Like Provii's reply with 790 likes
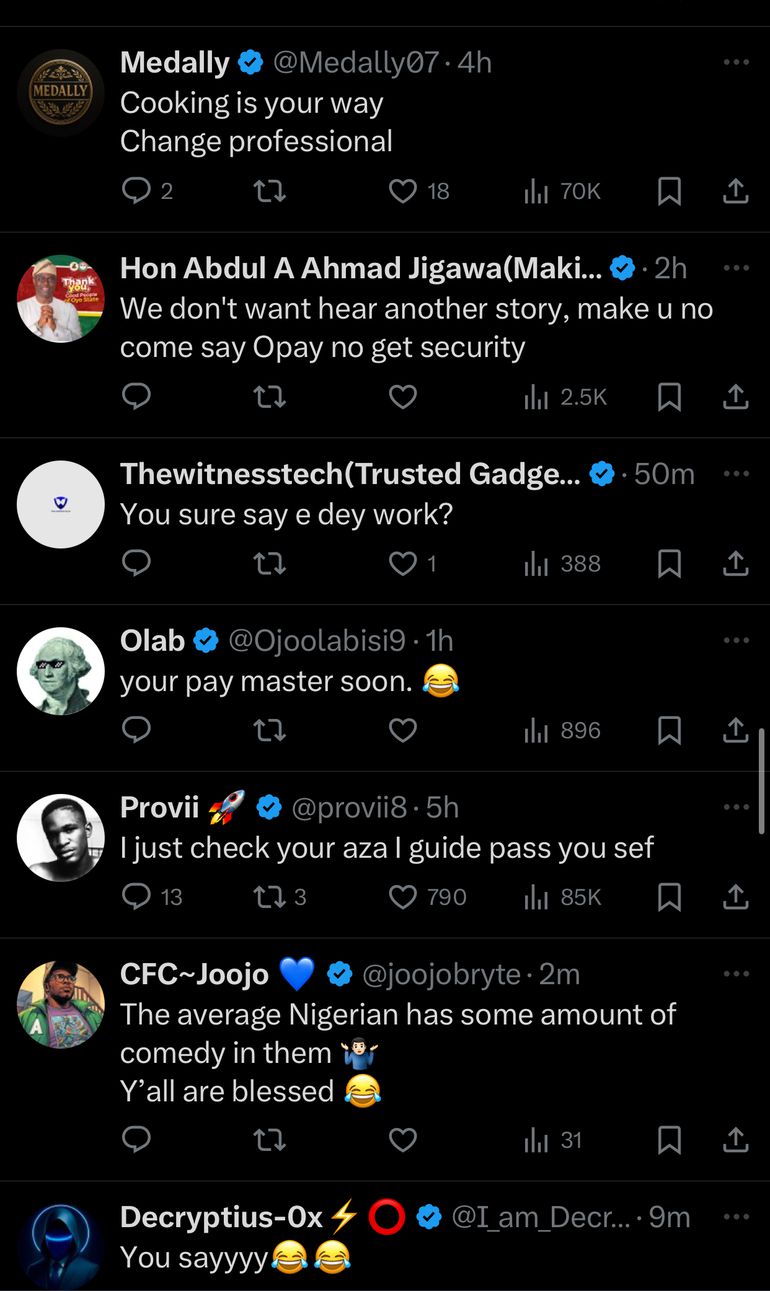770x1291 pixels. tap(403, 897)
